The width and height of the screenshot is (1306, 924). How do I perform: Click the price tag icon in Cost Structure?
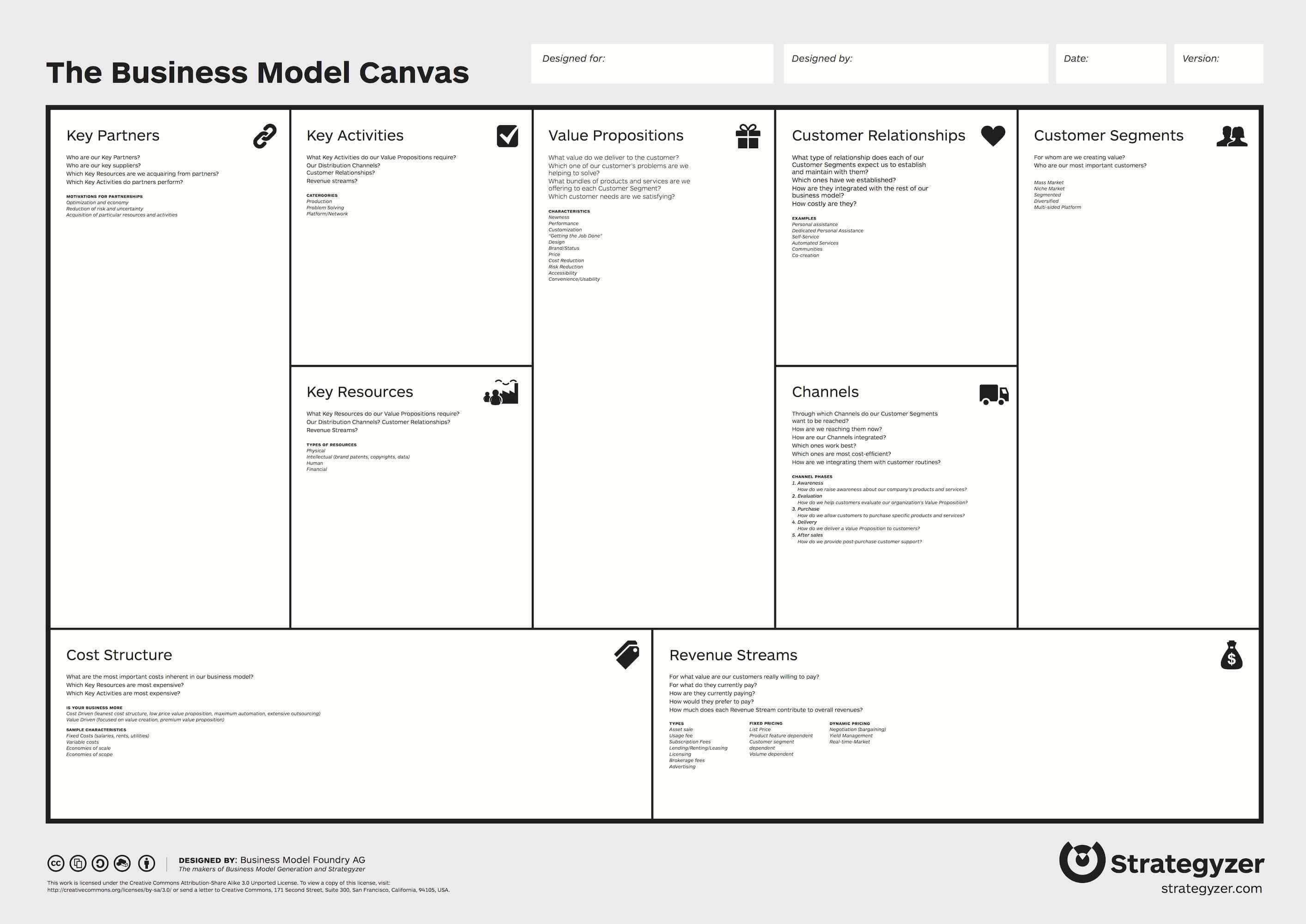[627, 655]
